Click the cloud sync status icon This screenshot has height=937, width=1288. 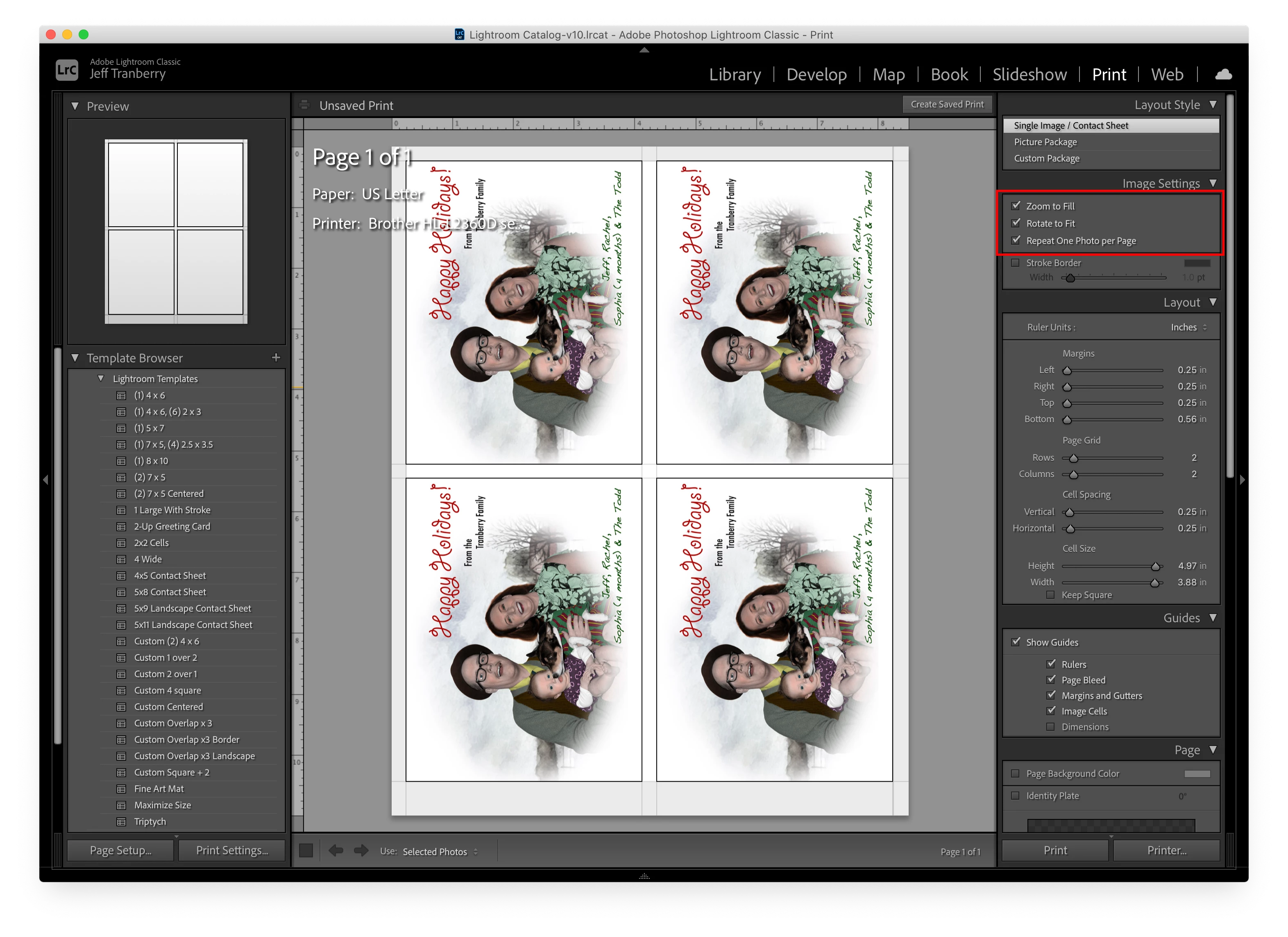[1223, 75]
